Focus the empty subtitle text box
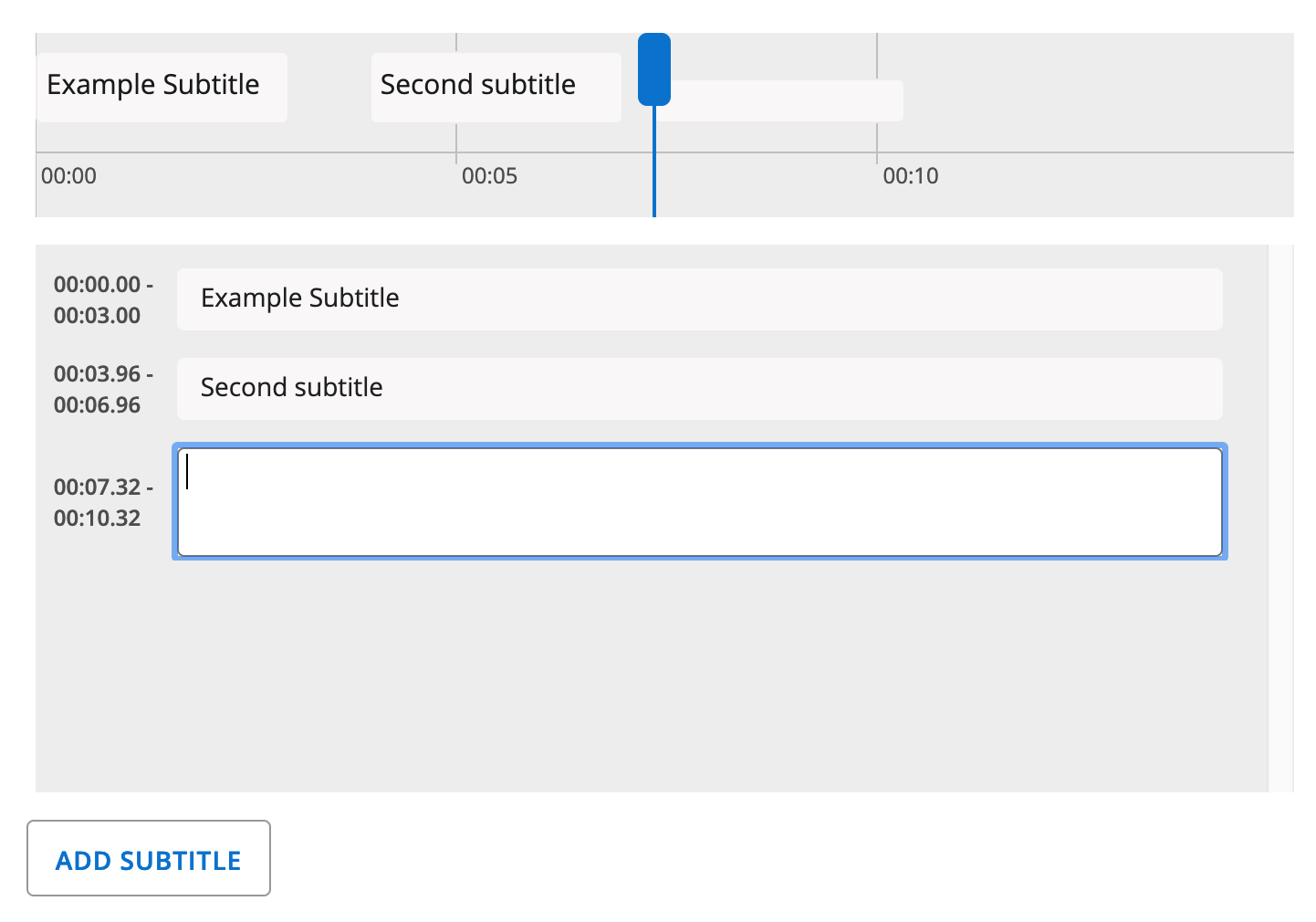 point(699,502)
